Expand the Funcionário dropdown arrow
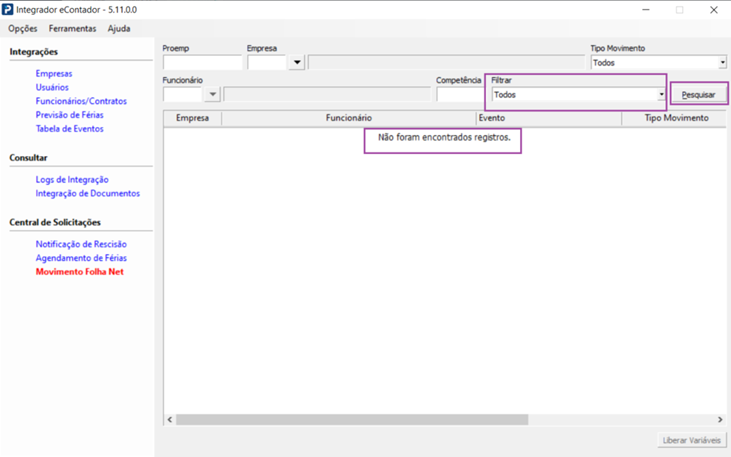 click(x=212, y=95)
